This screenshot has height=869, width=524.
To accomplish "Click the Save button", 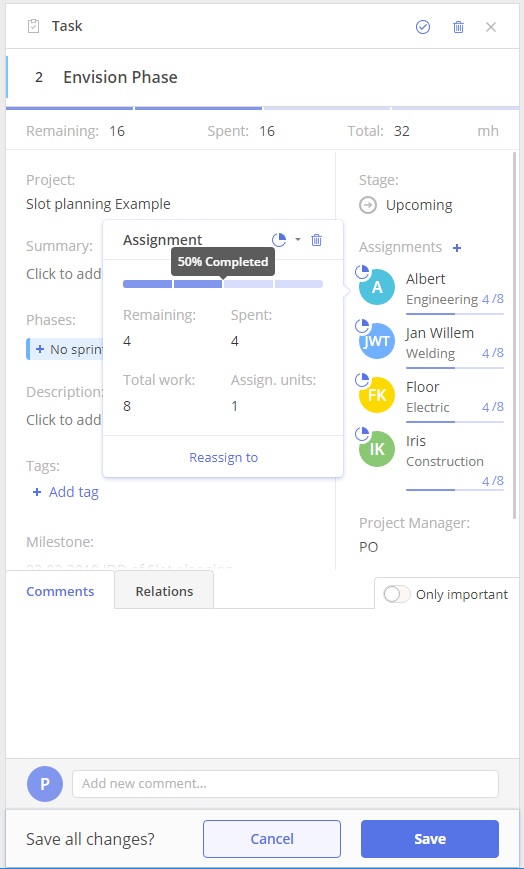I will click(430, 839).
